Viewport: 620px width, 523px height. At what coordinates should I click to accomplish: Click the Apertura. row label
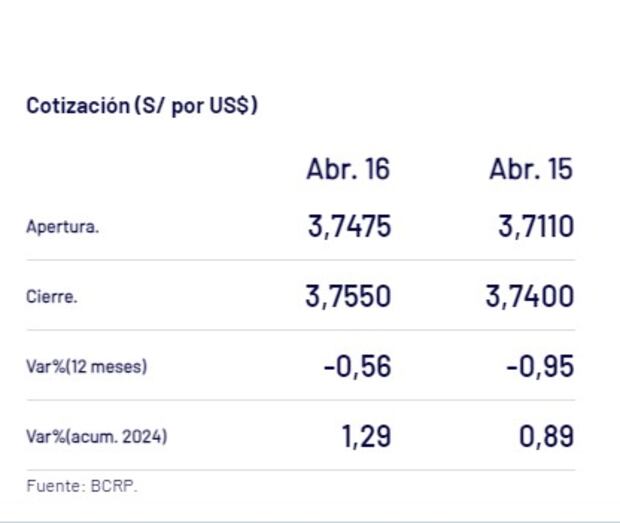pyautogui.click(x=62, y=227)
